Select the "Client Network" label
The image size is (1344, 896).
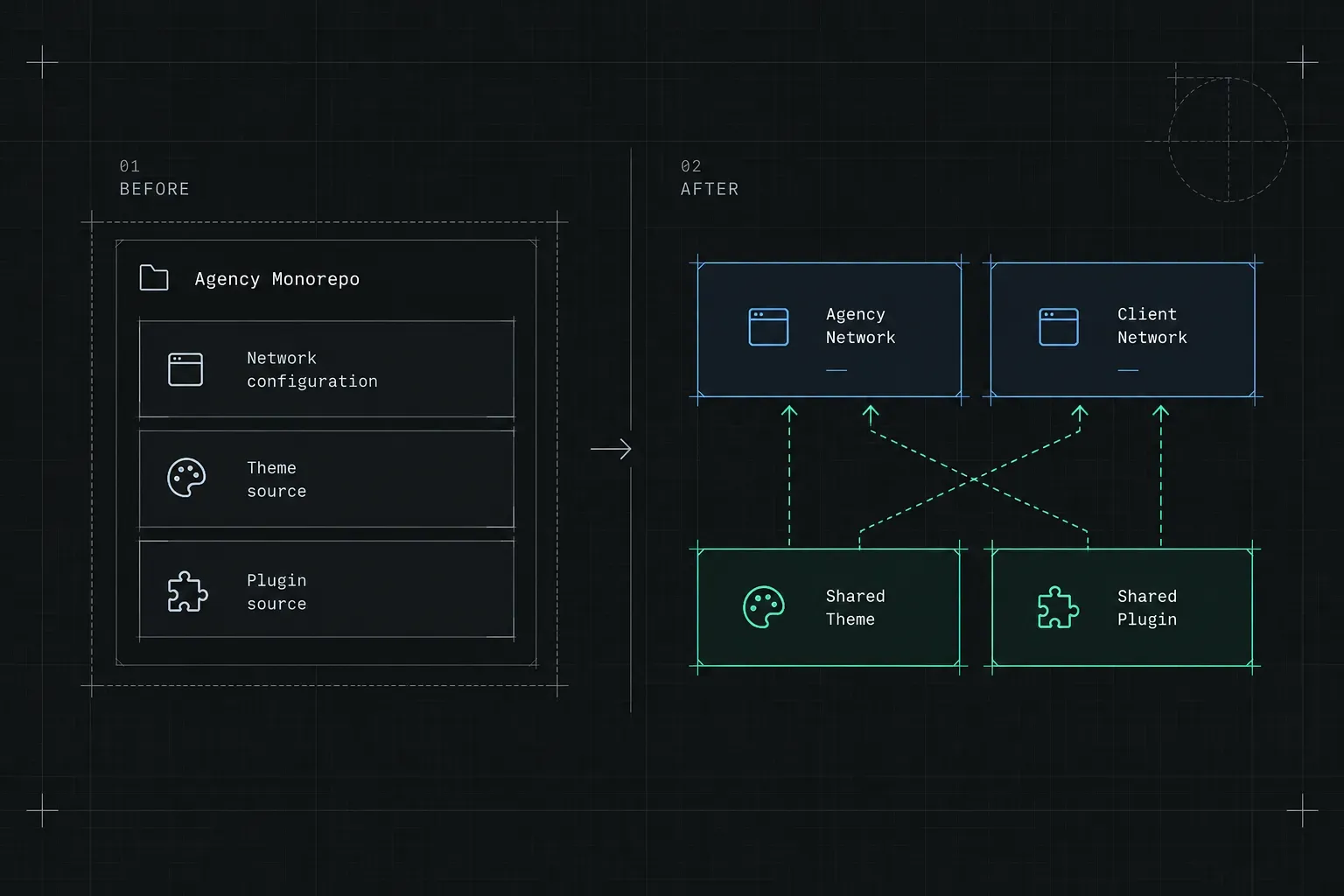(x=1152, y=325)
